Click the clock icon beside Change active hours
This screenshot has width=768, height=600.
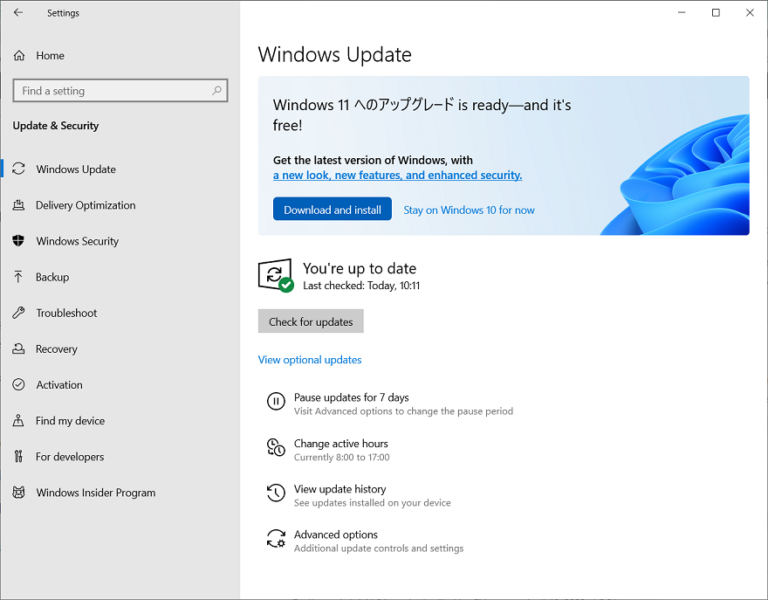(276, 447)
